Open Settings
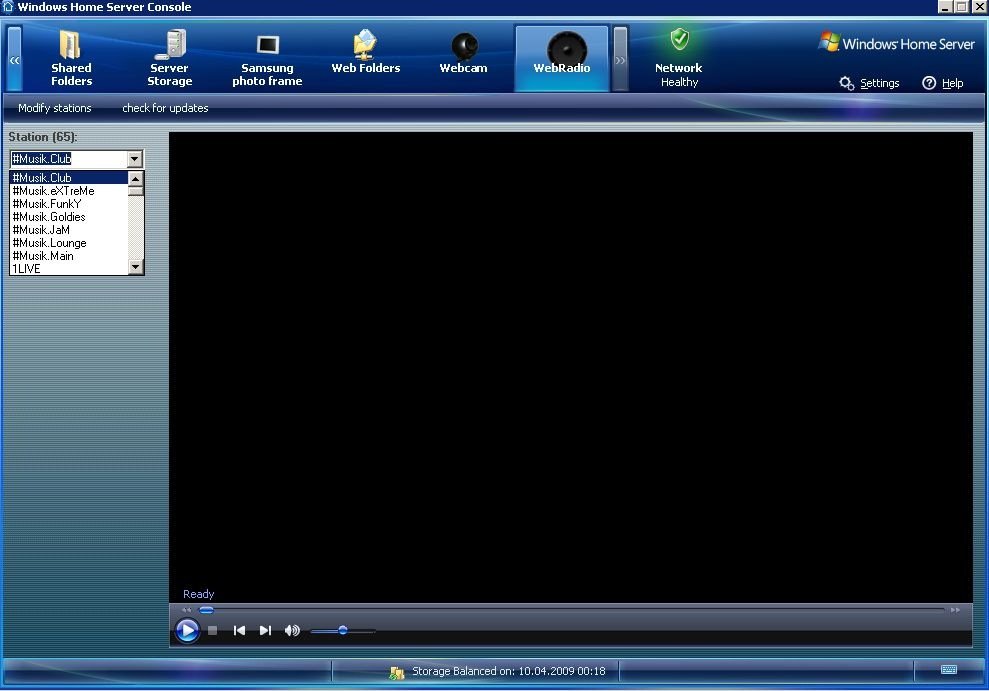The width and height of the screenshot is (989, 691). (869, 83)
